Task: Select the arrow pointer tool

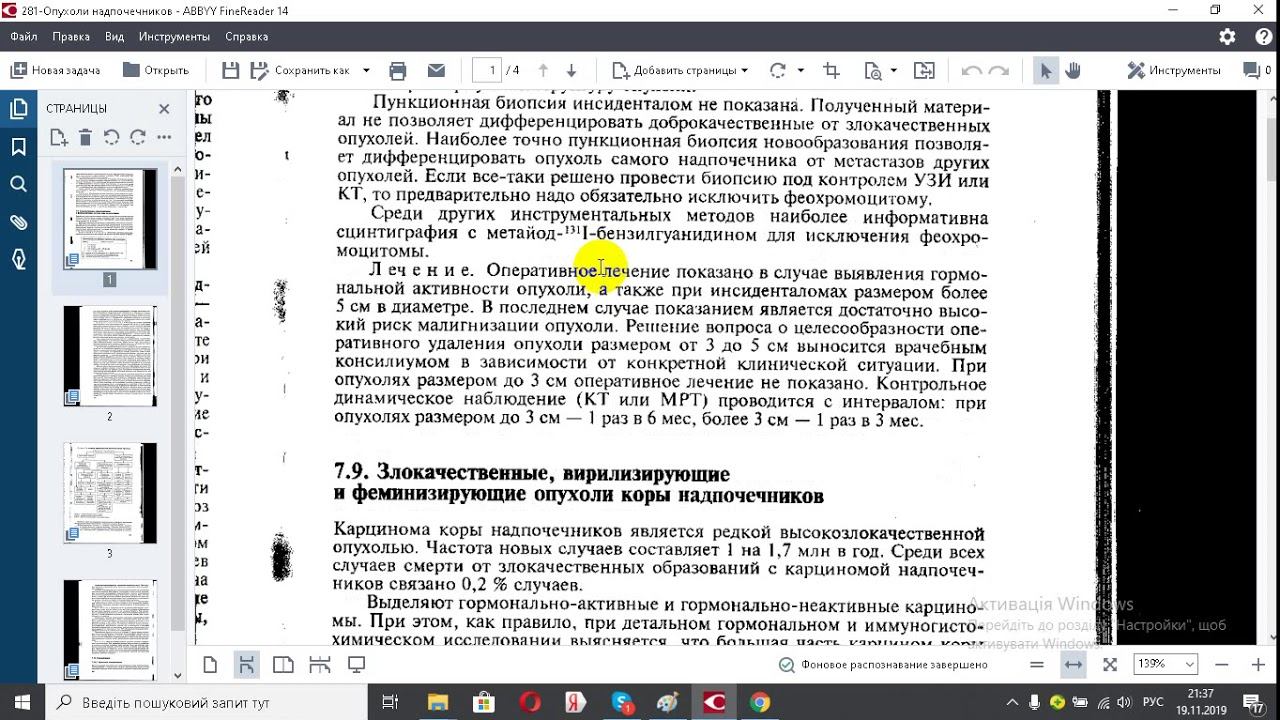Action: [1046, 70]
